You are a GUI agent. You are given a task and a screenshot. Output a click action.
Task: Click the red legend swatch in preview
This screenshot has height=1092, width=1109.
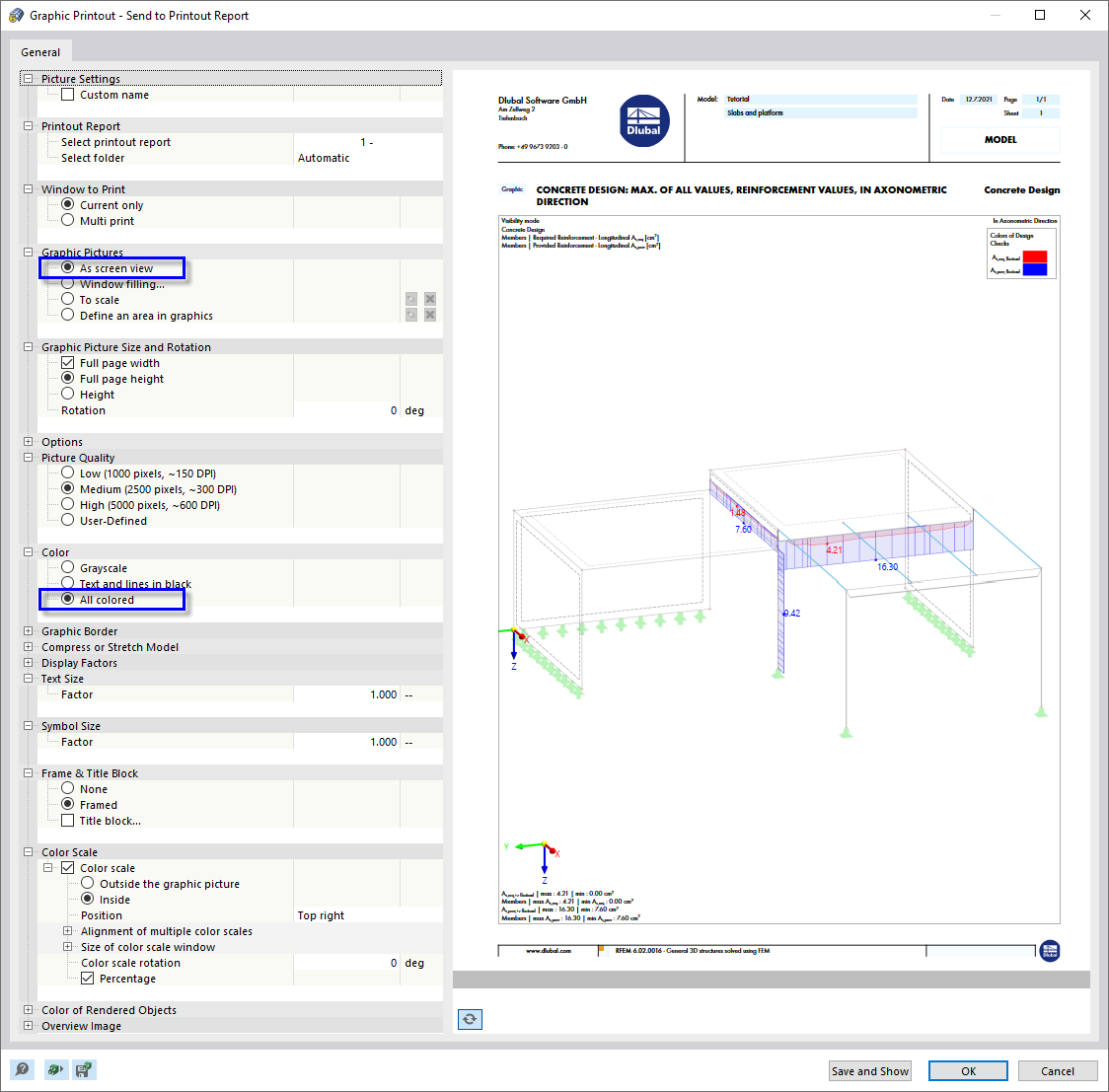click(1035, 256)
